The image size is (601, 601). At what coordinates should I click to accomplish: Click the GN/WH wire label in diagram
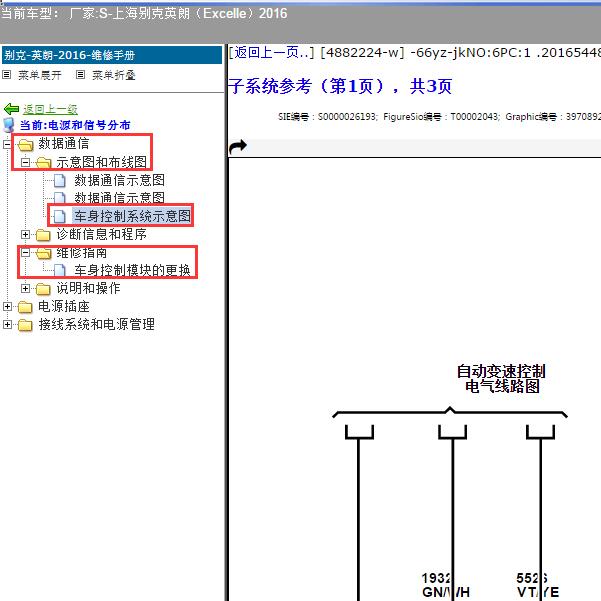pos(446,592)
